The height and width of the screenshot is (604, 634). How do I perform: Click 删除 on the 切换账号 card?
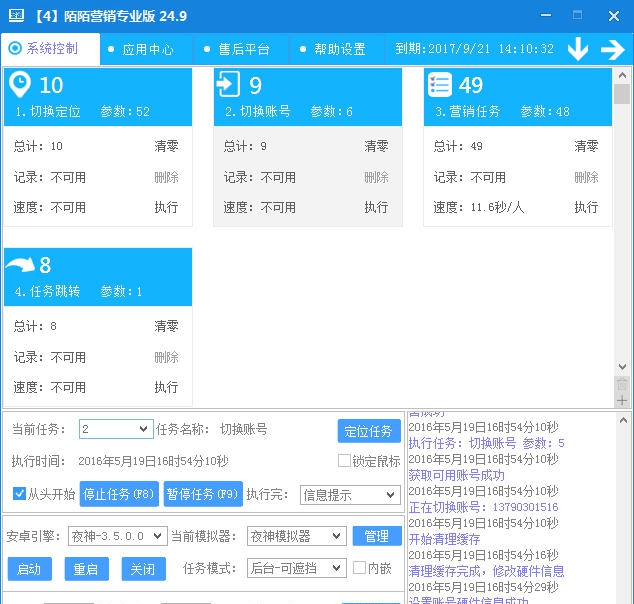[x=376, y=177]
